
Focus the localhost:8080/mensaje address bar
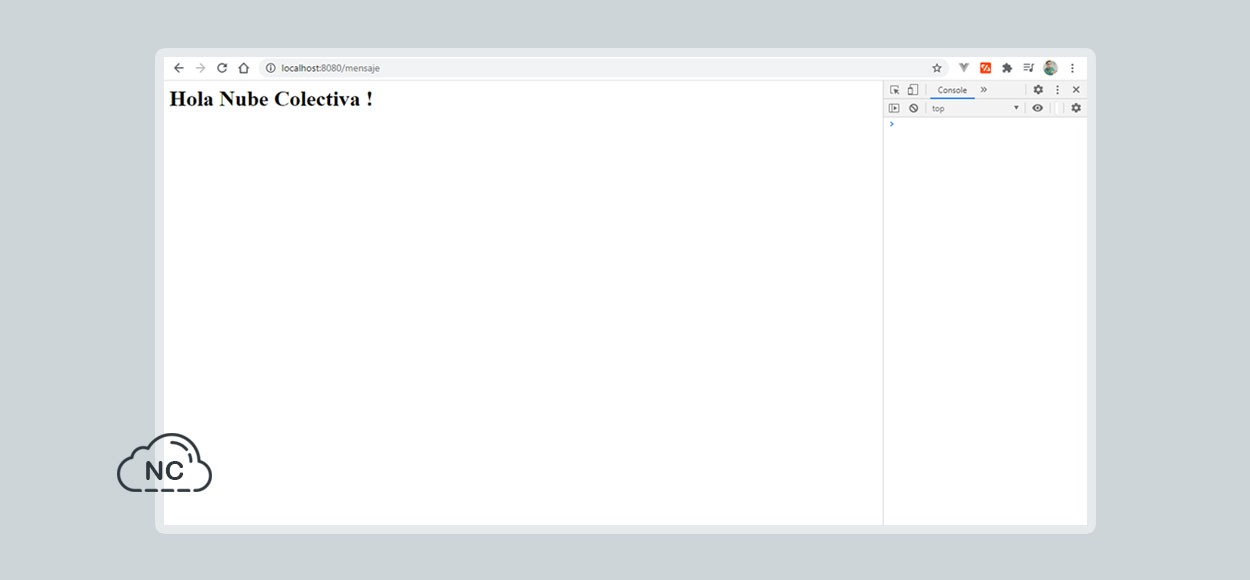603,68
